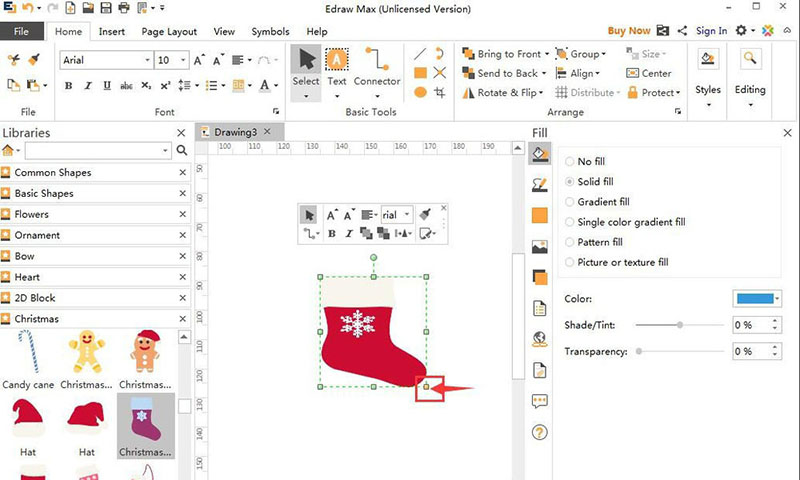Click the Buy Now link

click(629, 31)
